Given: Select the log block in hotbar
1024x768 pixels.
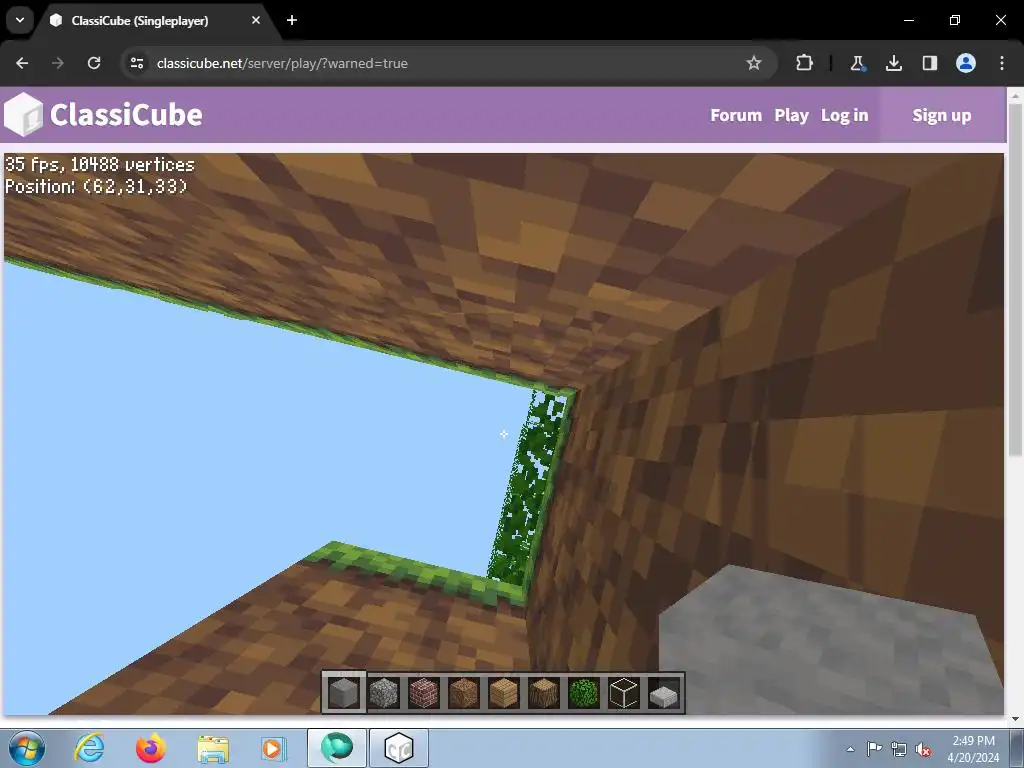Looking at the screenshot, I should click(543, 692).
